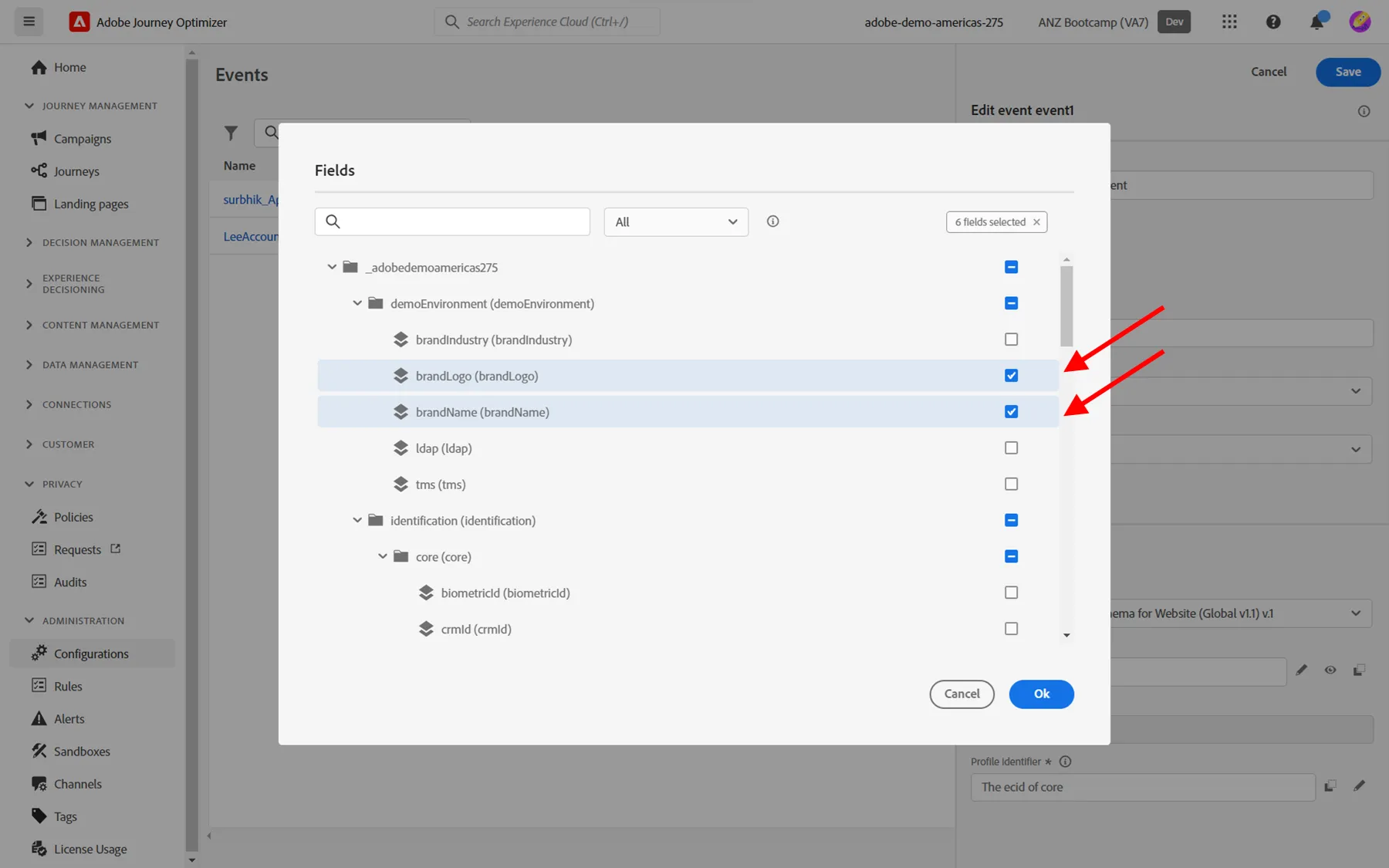Open the user profile avatar

(1360, 22)
